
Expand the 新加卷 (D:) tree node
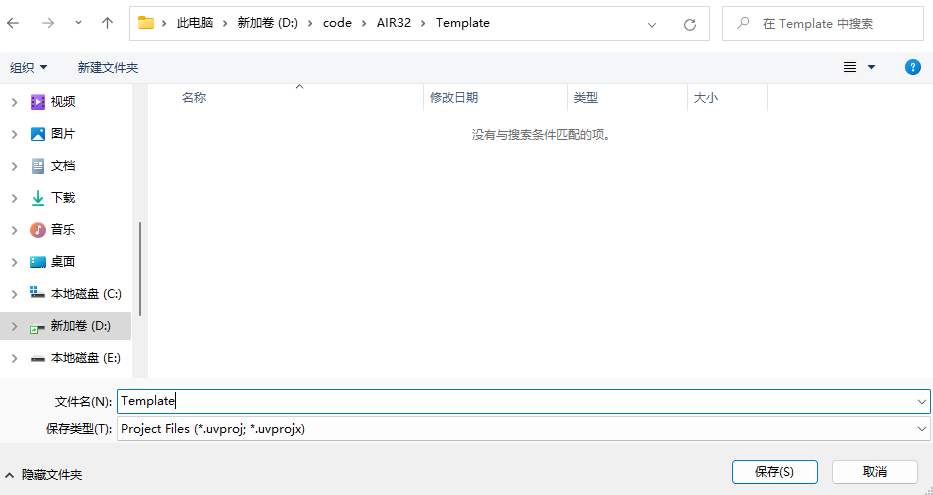pos(14,327)
